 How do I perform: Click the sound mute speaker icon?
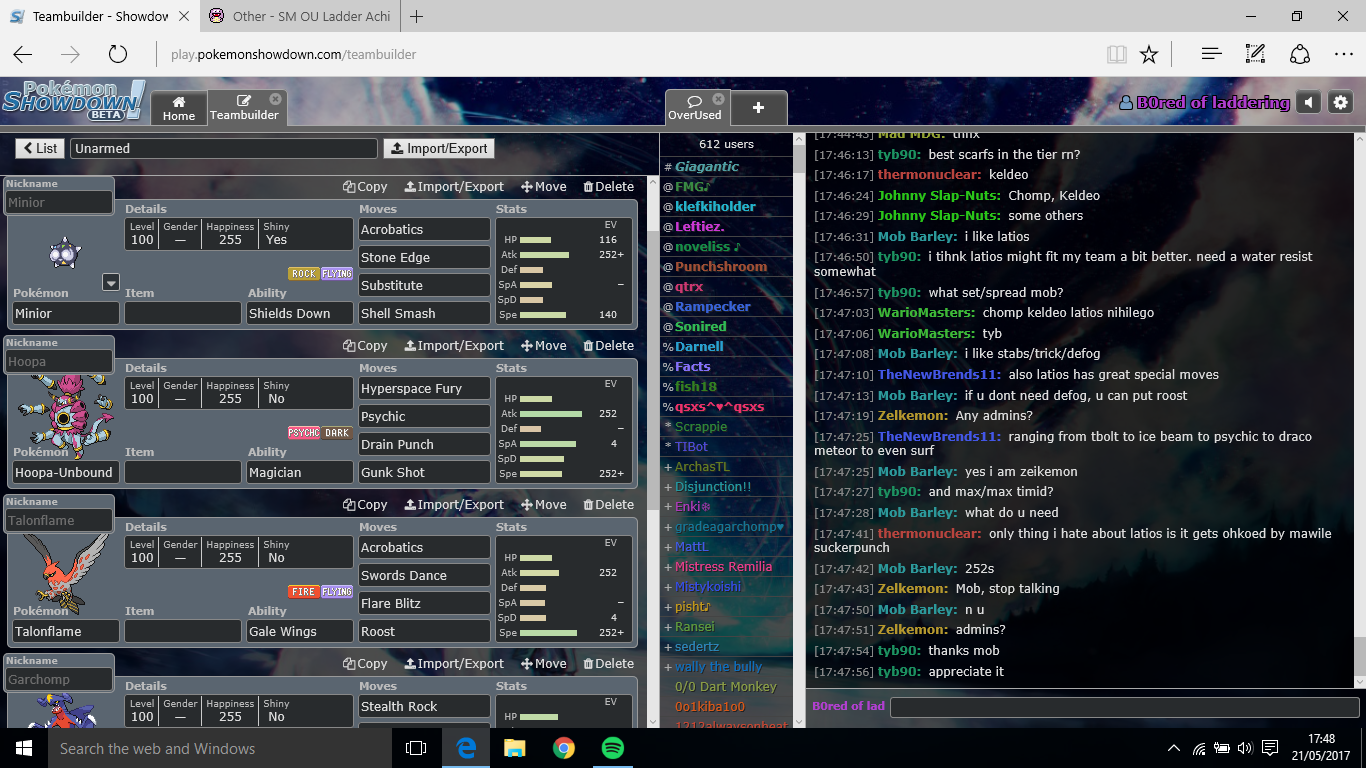pos(1308,102)
